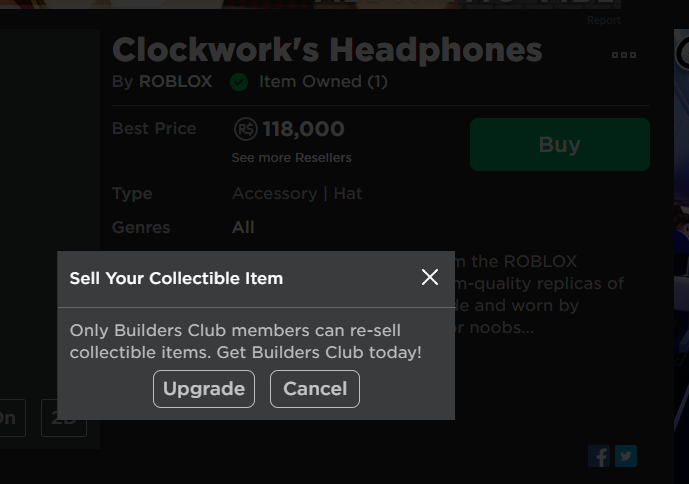This screenshot has width=689, height=484.
Task: Click the Clockwork's Headphones title
Action: [x=327, y=50]
